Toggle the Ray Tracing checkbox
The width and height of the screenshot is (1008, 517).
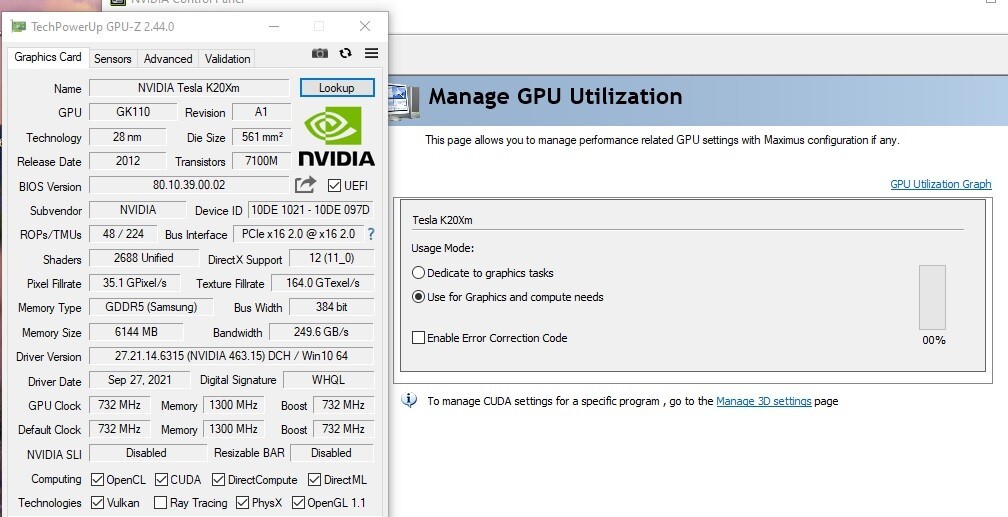[x=161, y=502]
